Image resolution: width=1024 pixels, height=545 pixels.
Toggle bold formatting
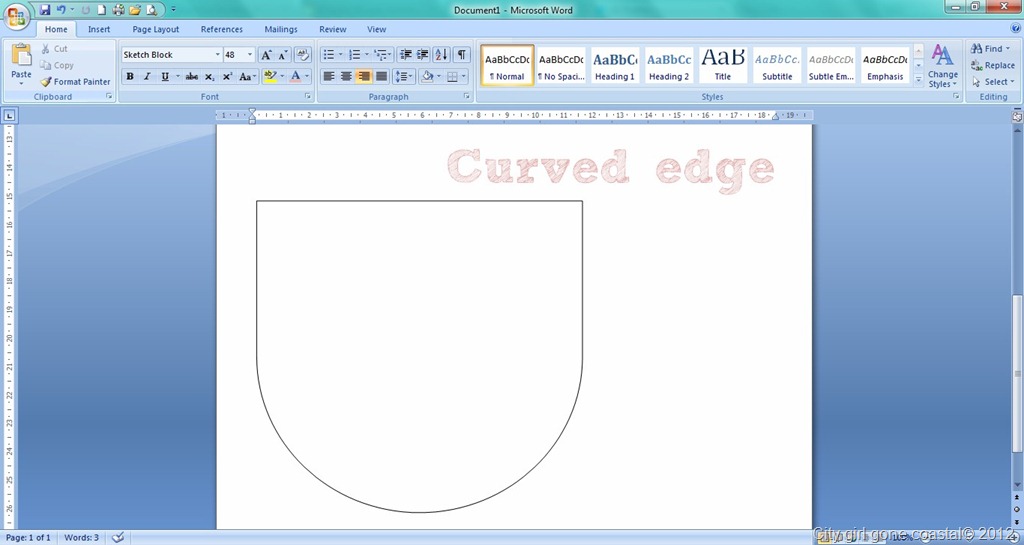click(x=130, y=76)
